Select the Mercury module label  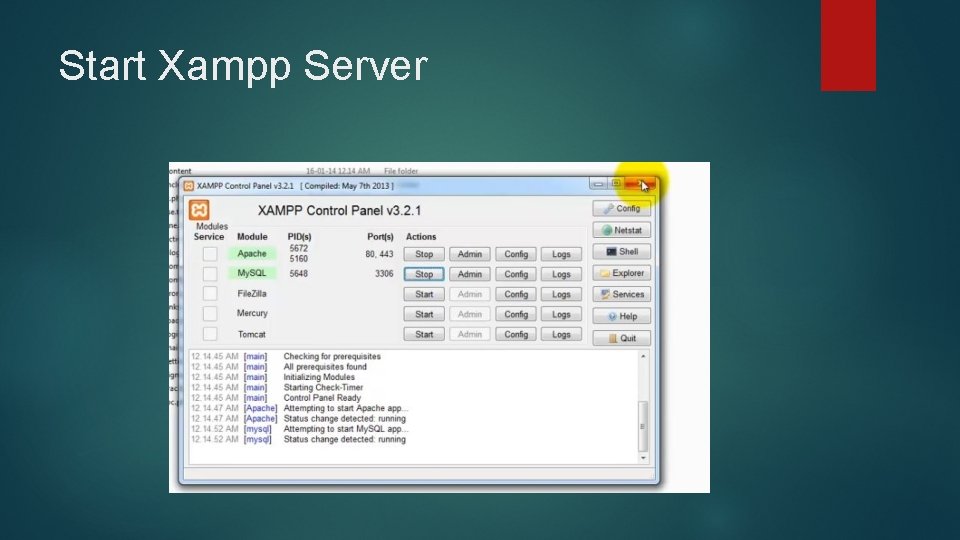click(252, 313)
